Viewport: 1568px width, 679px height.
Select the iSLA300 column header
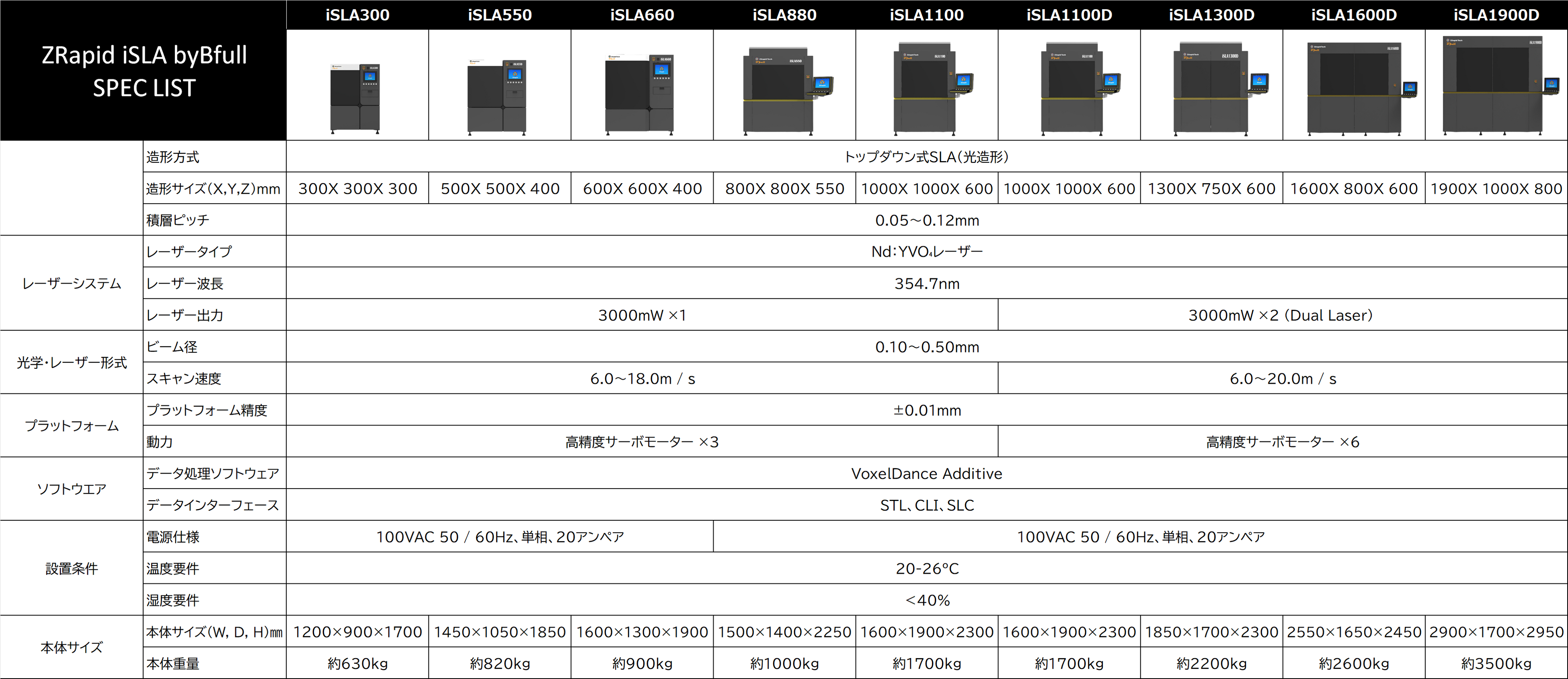[x=357, y=15]
